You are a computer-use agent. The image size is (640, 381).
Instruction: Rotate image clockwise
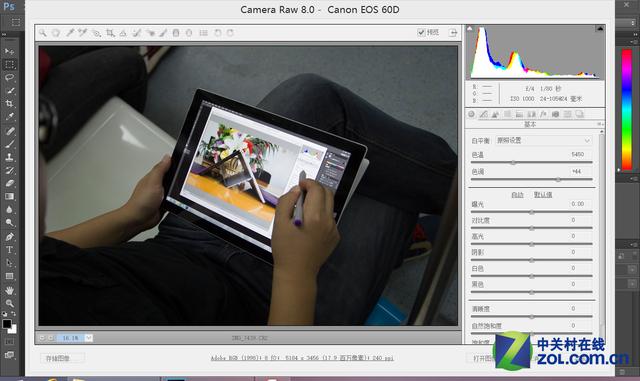click(x=230, y=33)
